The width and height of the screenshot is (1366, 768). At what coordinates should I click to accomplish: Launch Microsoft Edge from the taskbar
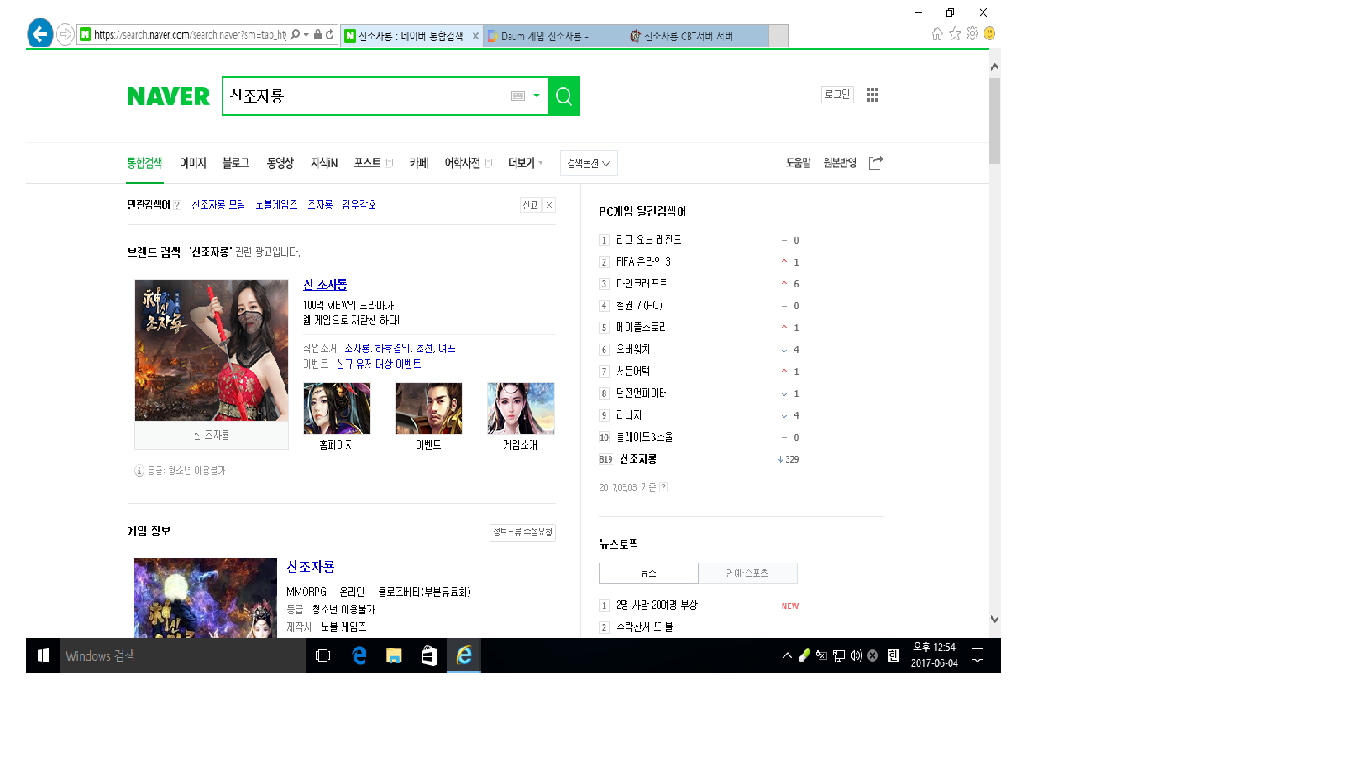pyautogui.click(x=359, y=656)
